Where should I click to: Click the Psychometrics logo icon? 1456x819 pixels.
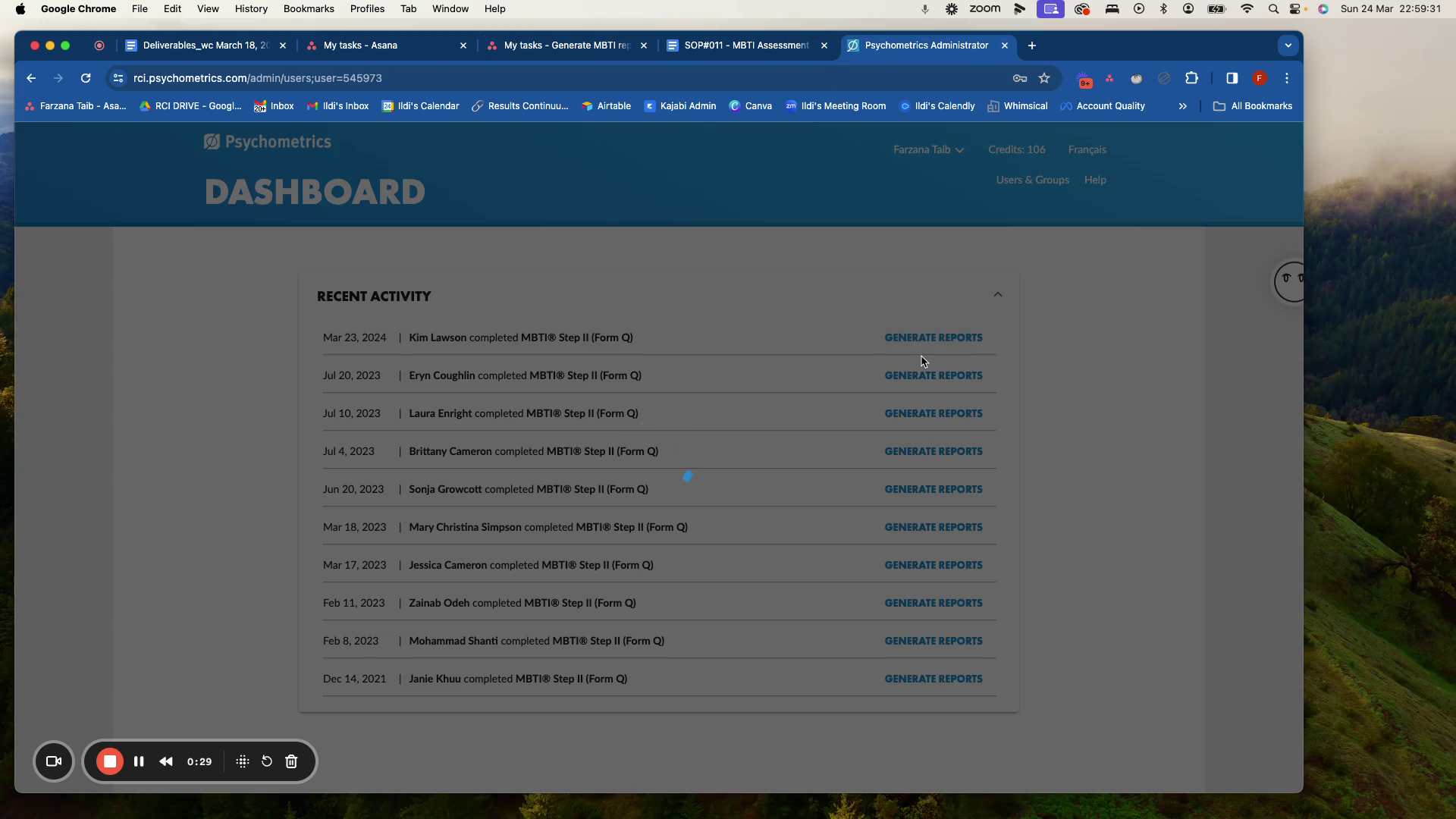[x=212, y=142]
